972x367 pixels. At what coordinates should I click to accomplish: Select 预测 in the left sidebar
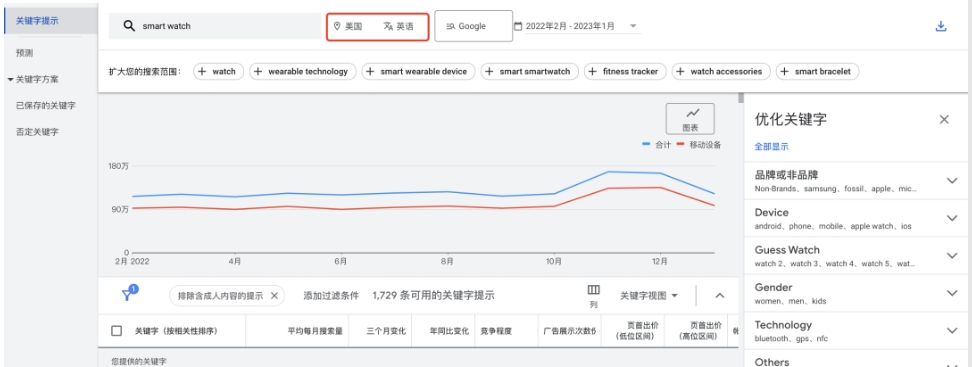tap(24, 53)
